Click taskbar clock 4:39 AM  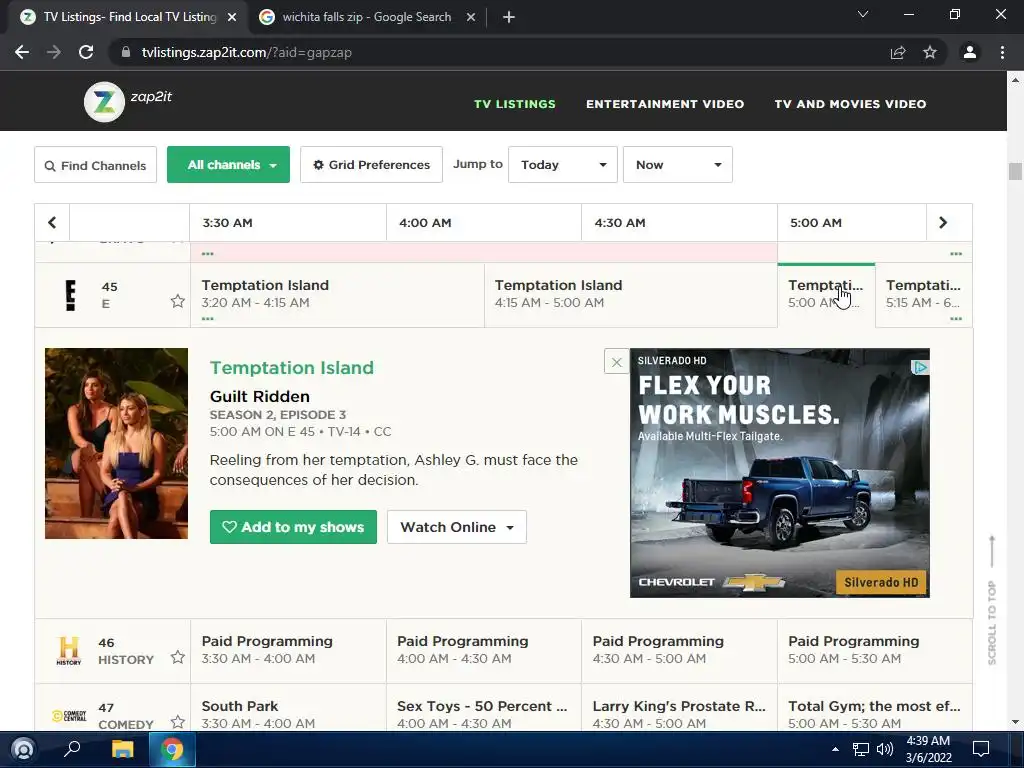(928, 749)
